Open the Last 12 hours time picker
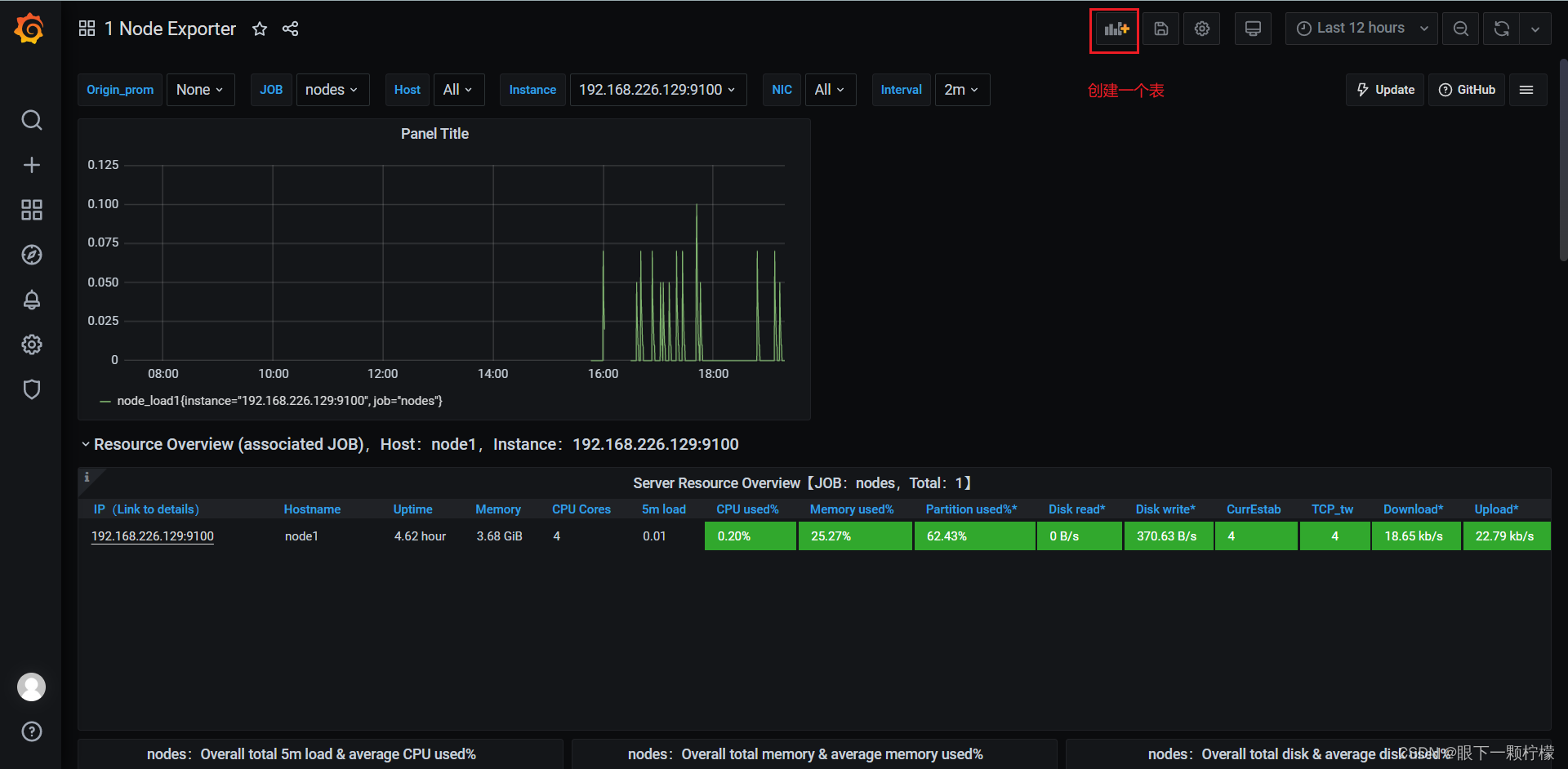This screenshot has width=1568, height=769. 1361,29
